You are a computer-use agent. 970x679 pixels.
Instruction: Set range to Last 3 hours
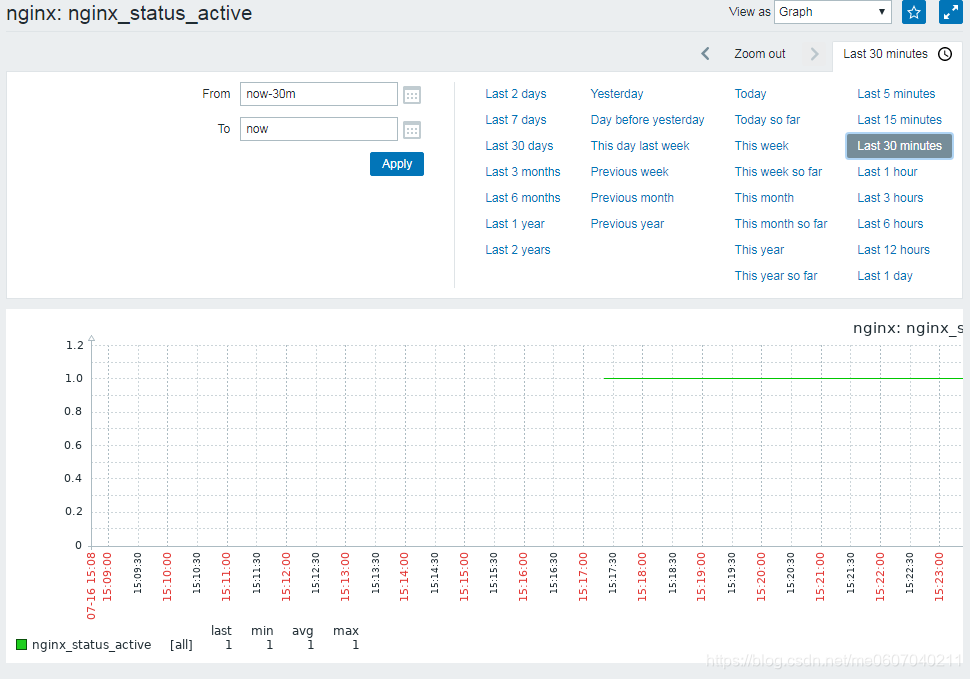click(x=890, y=198)
